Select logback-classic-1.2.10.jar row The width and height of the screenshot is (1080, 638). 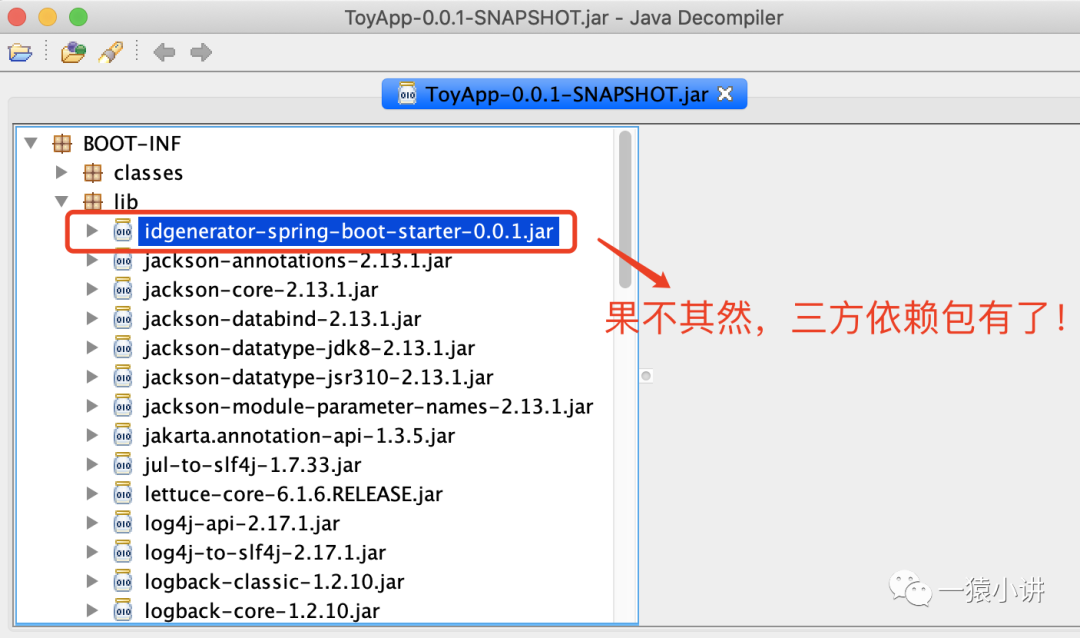[274, 582]
